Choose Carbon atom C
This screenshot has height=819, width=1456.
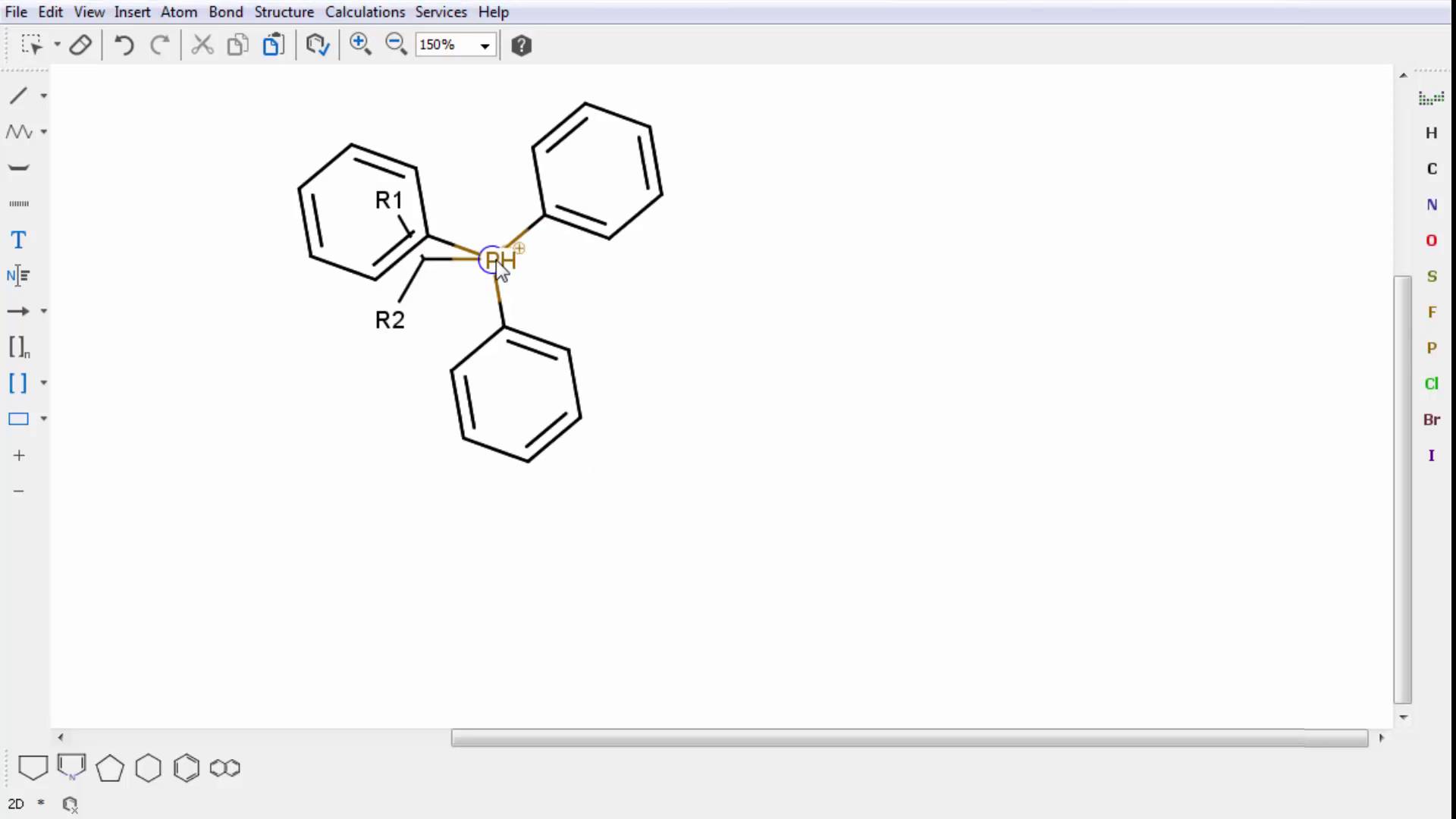click(x=1432, y=169)
